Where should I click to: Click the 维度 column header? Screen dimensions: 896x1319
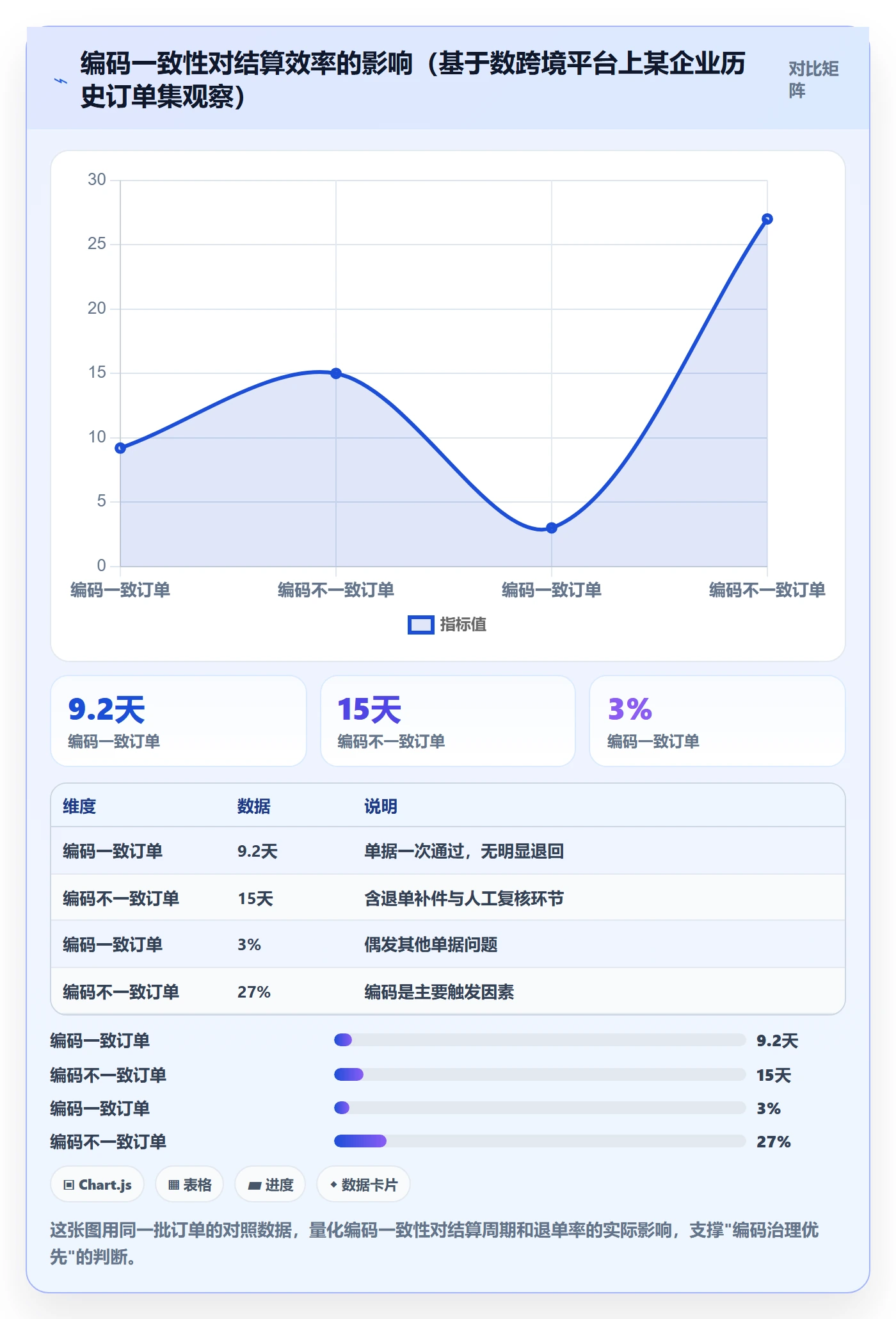[79, 806]
